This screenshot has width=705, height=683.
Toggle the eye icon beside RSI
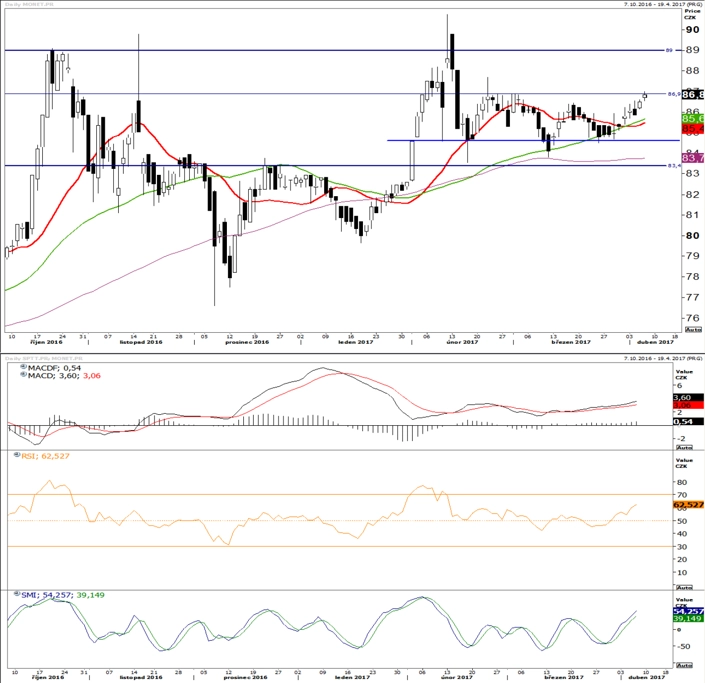coord(17,455)
